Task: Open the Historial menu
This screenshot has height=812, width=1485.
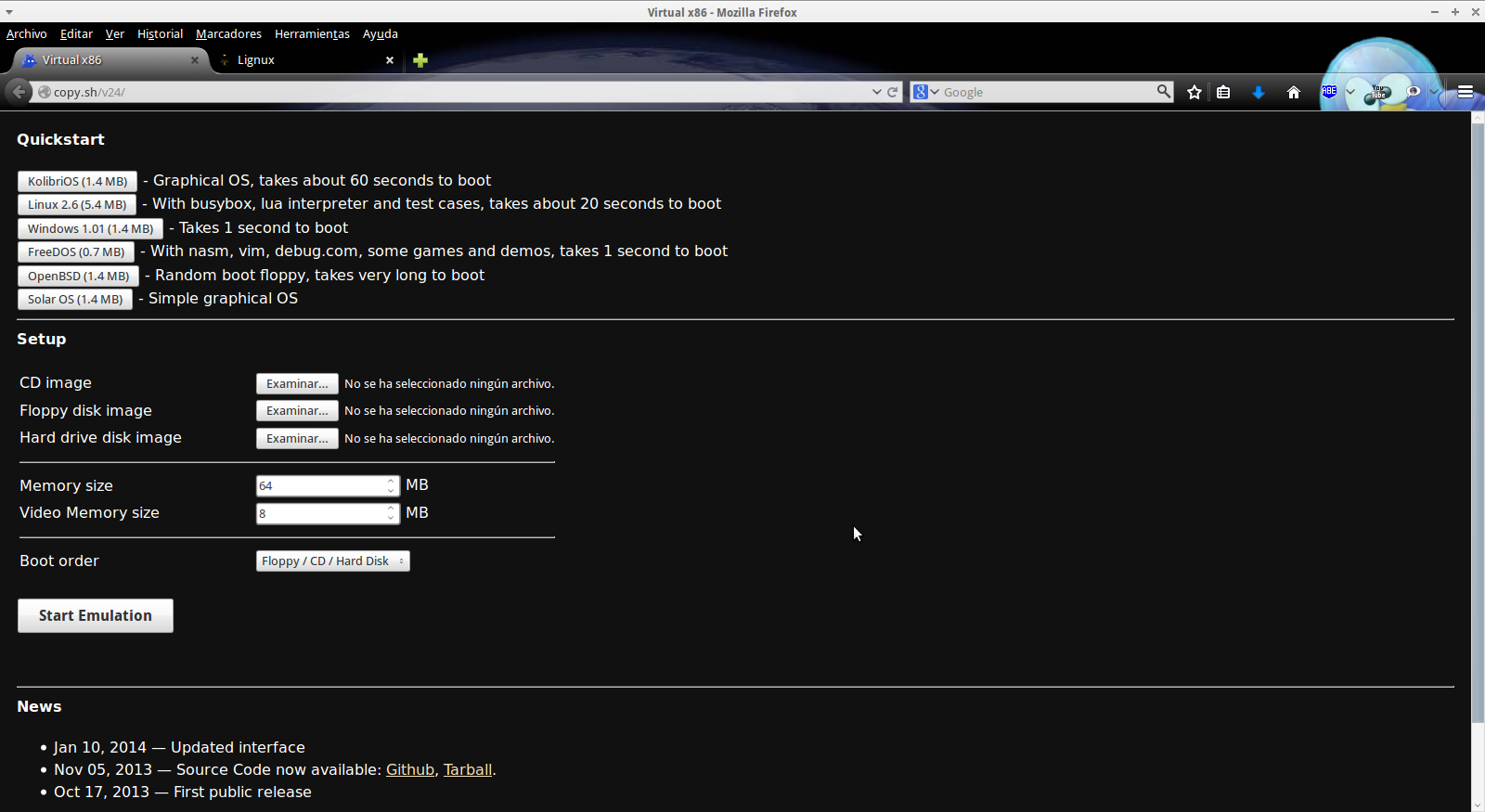Action: (x=161, y=34)
